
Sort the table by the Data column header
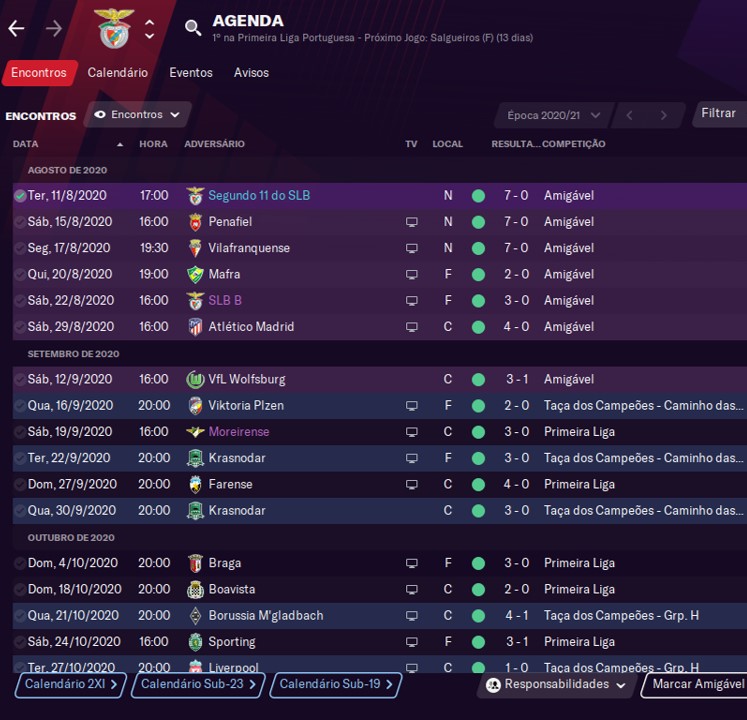(26, 144)
